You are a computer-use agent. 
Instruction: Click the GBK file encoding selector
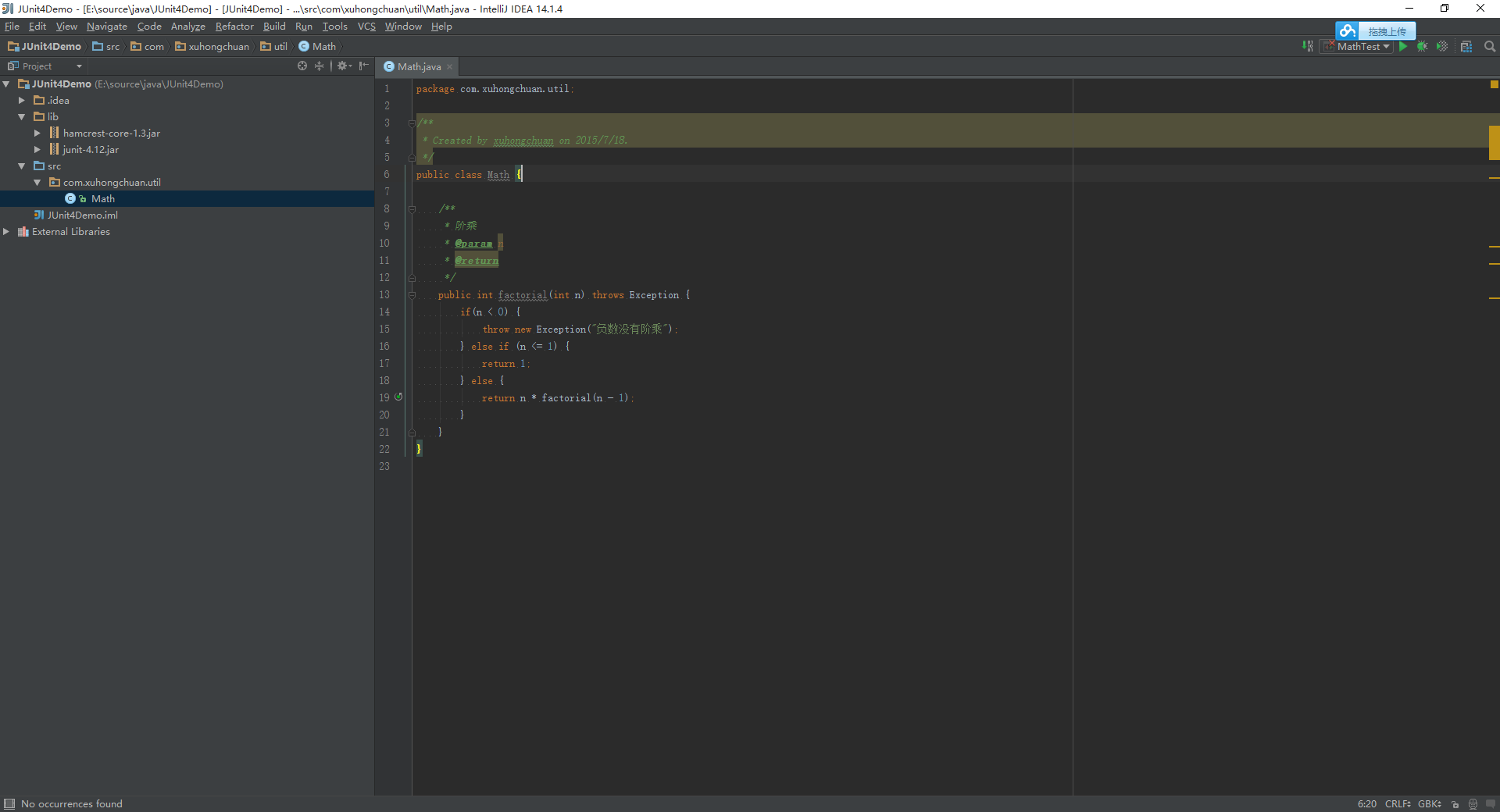[1430, 804]
